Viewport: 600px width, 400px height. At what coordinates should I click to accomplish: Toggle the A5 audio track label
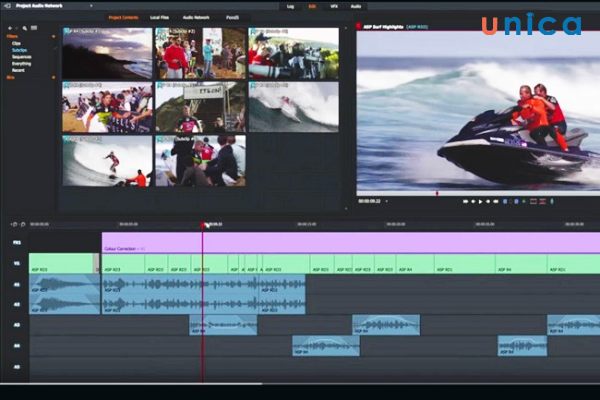16,367
